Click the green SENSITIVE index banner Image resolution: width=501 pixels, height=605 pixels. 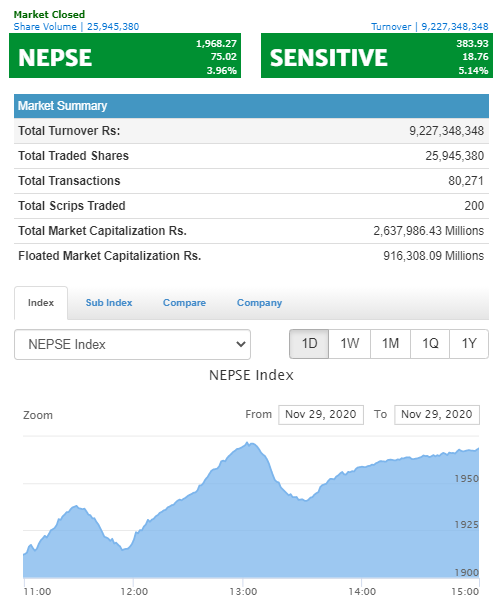[377, 56]
